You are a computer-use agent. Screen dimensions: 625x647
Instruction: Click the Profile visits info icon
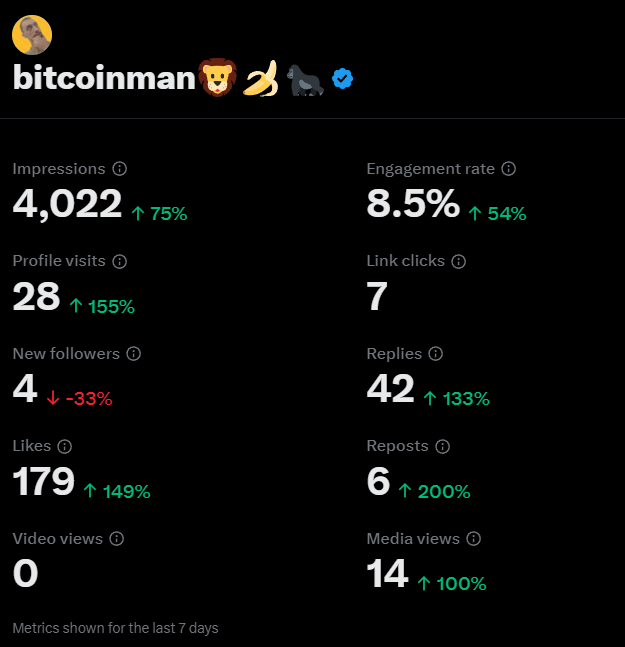[x=120, y=261]
